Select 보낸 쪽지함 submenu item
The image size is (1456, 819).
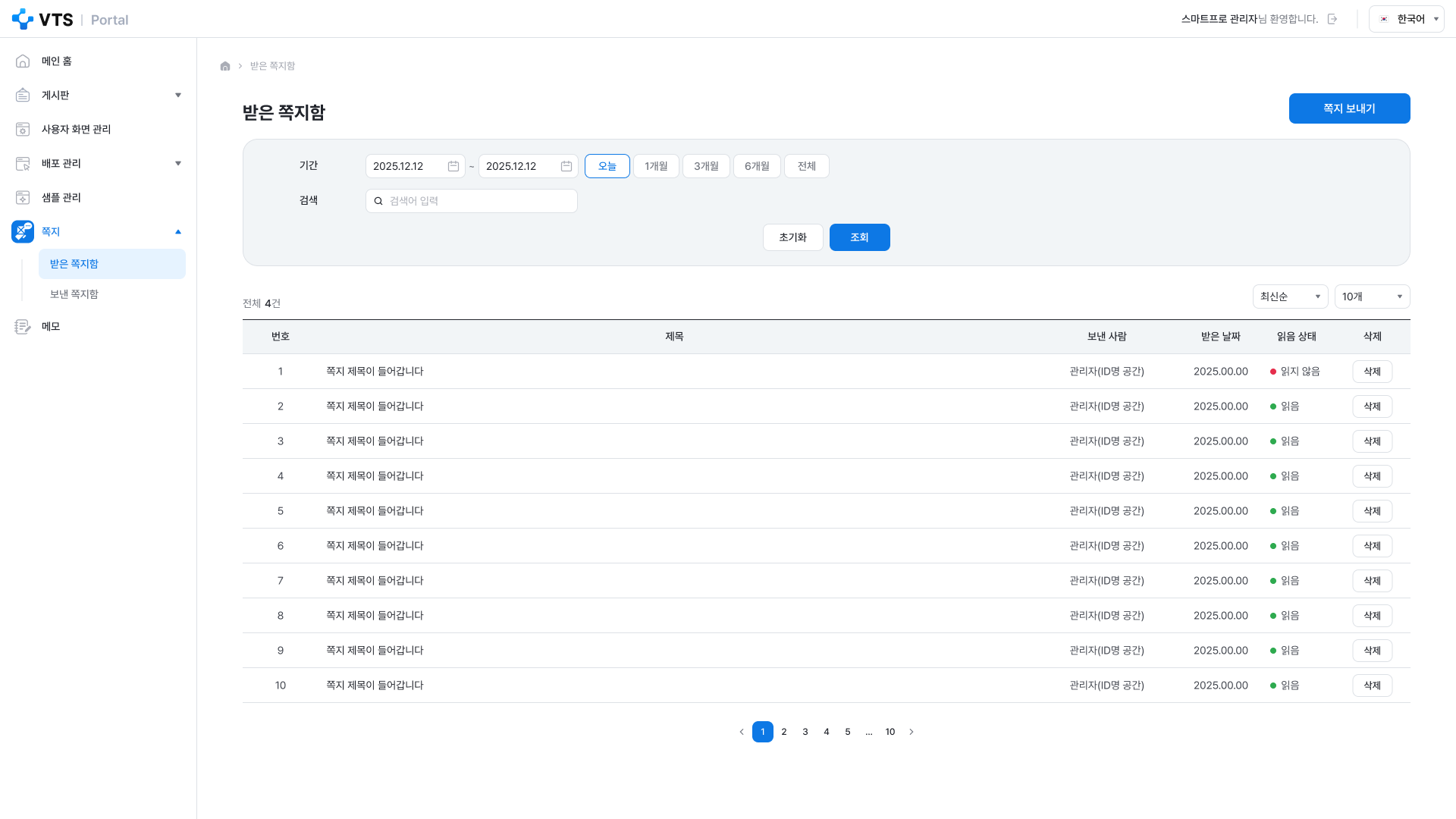(112, 294)
